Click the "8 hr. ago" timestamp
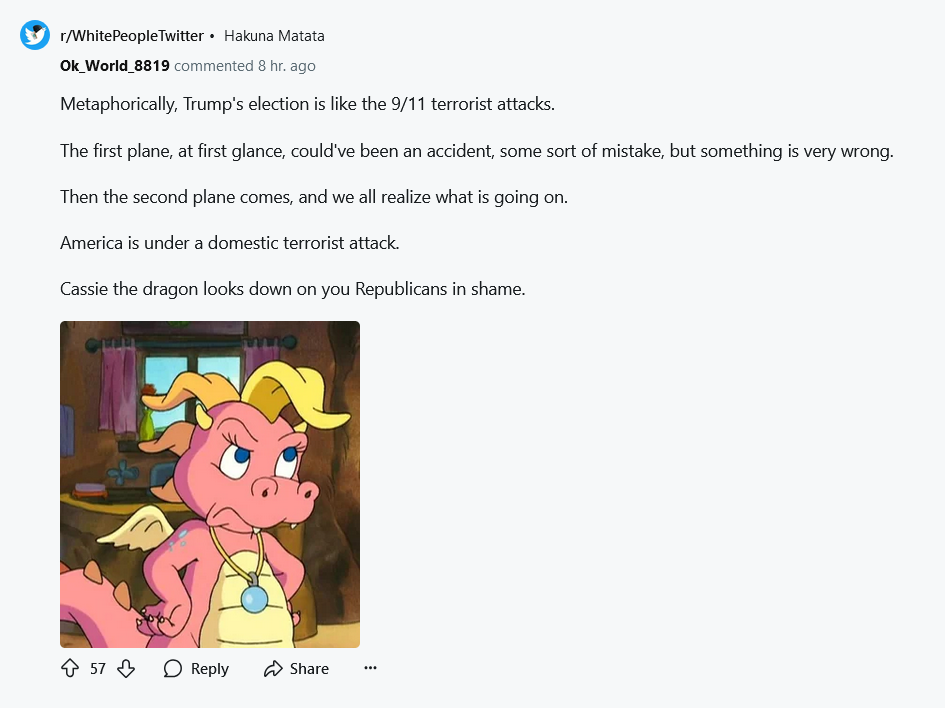This screenshot has height=708, width=945. (x=286, y=66)
